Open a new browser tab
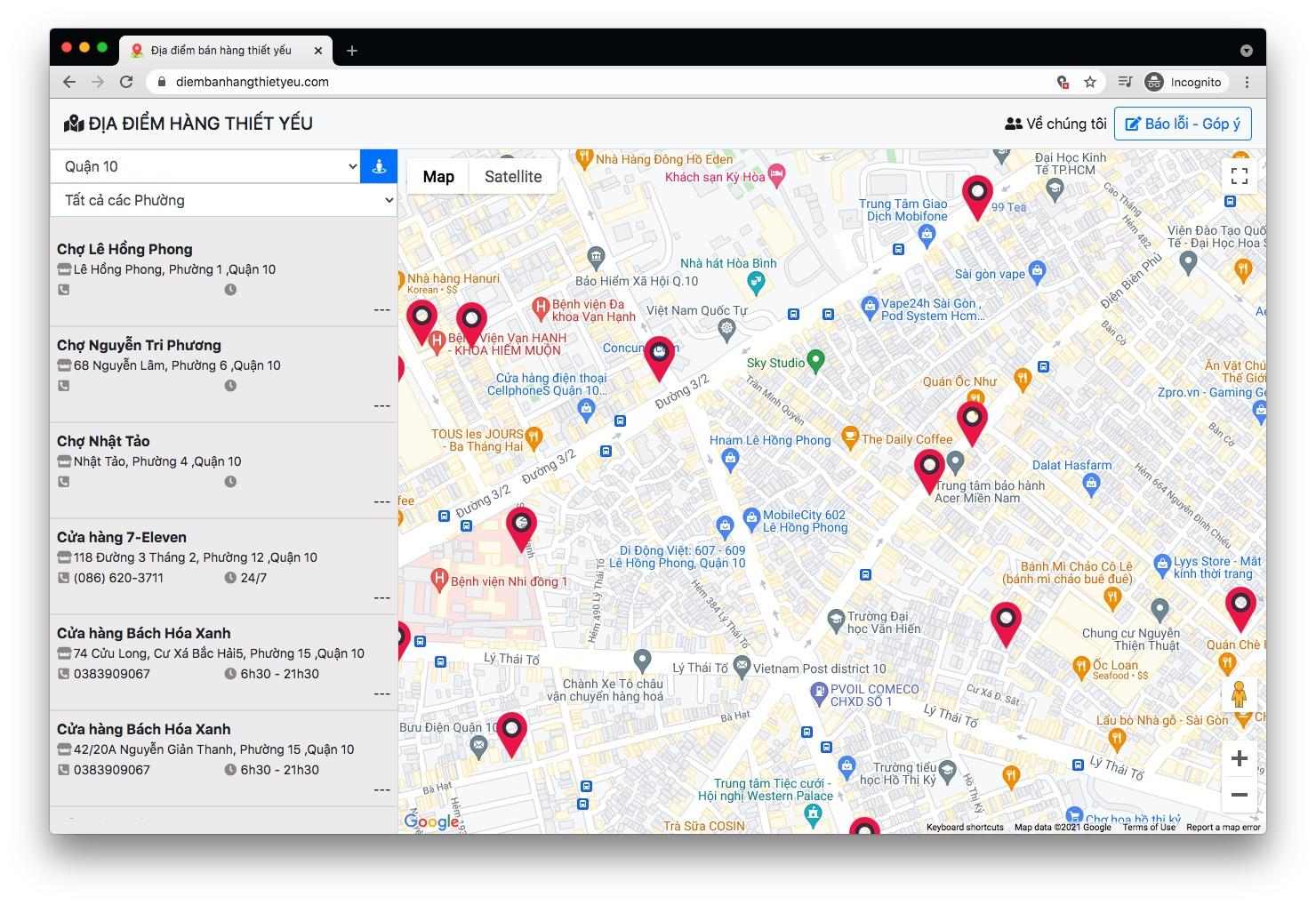This screenshot has height=905, width=1316. (352, 51)
